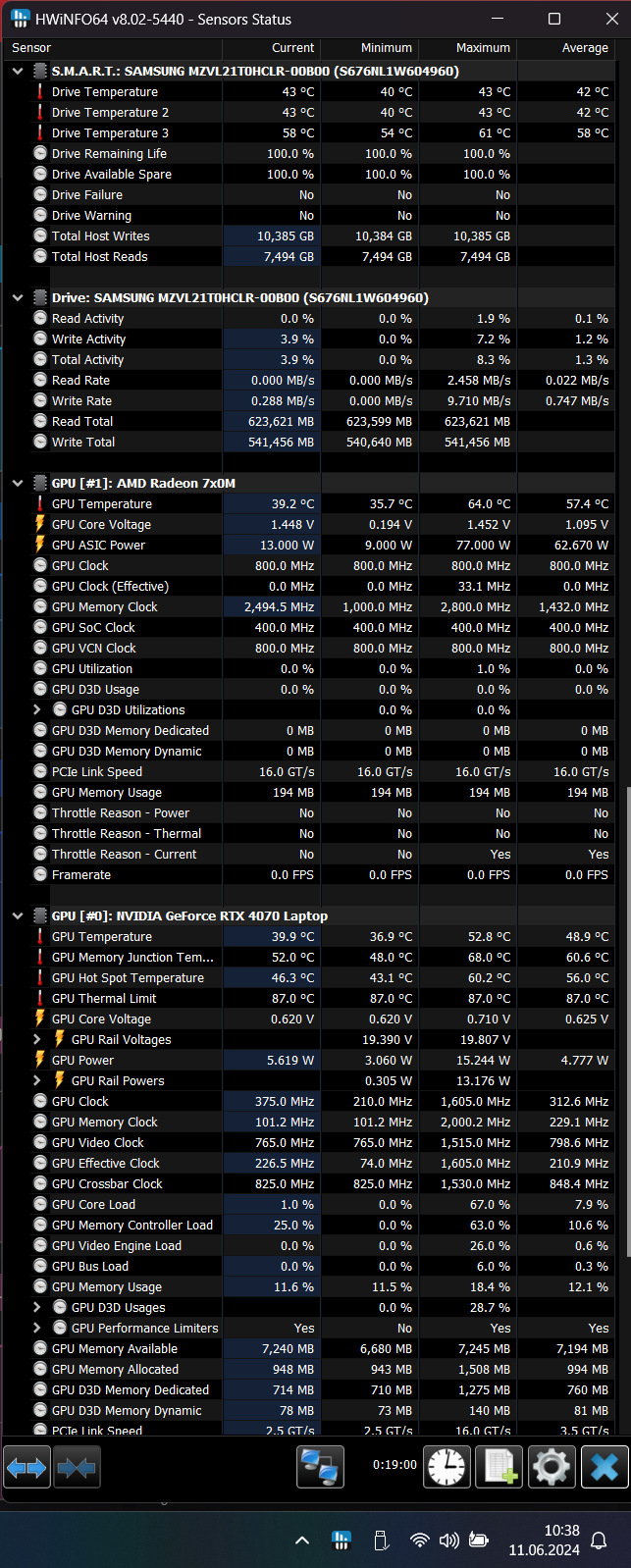Image resolution: width=631 pixels, height=1568 pixels.
Task: Click the USB safely remove hardware icon
Action: [x=381, y=1541]
